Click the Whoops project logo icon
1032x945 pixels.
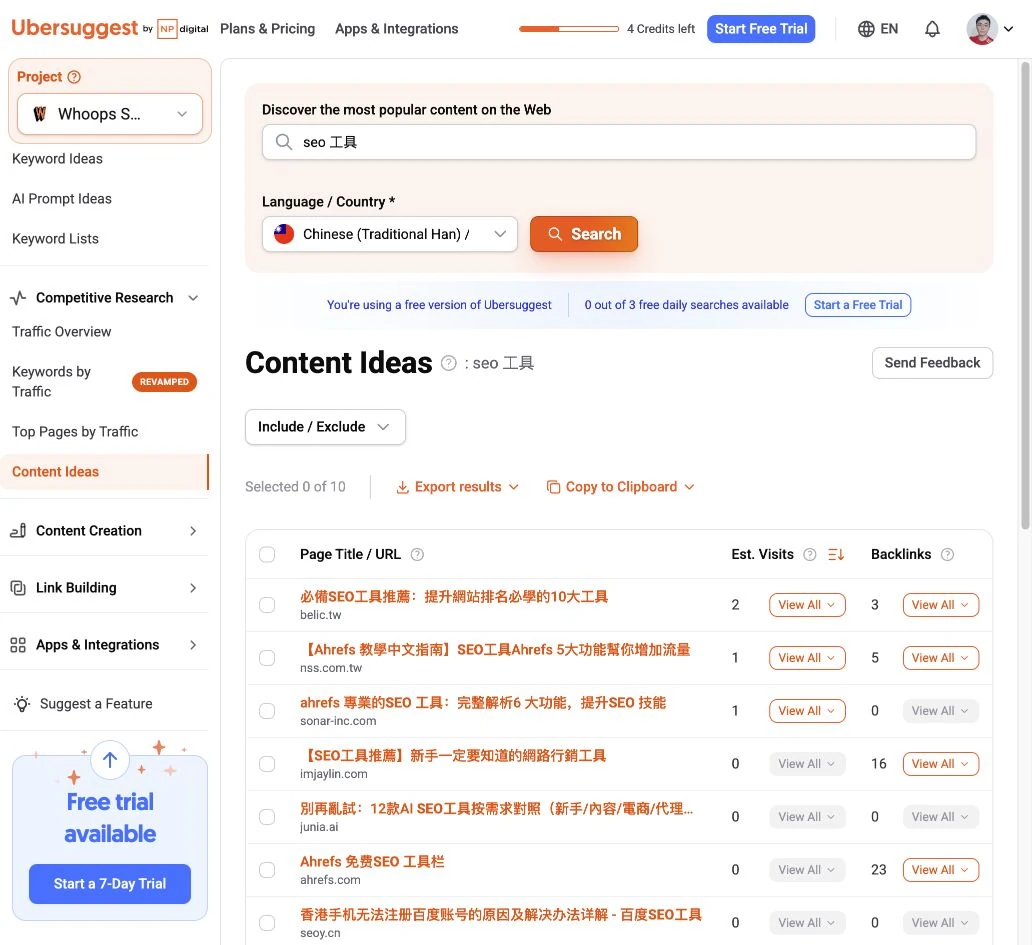point(40,114)
